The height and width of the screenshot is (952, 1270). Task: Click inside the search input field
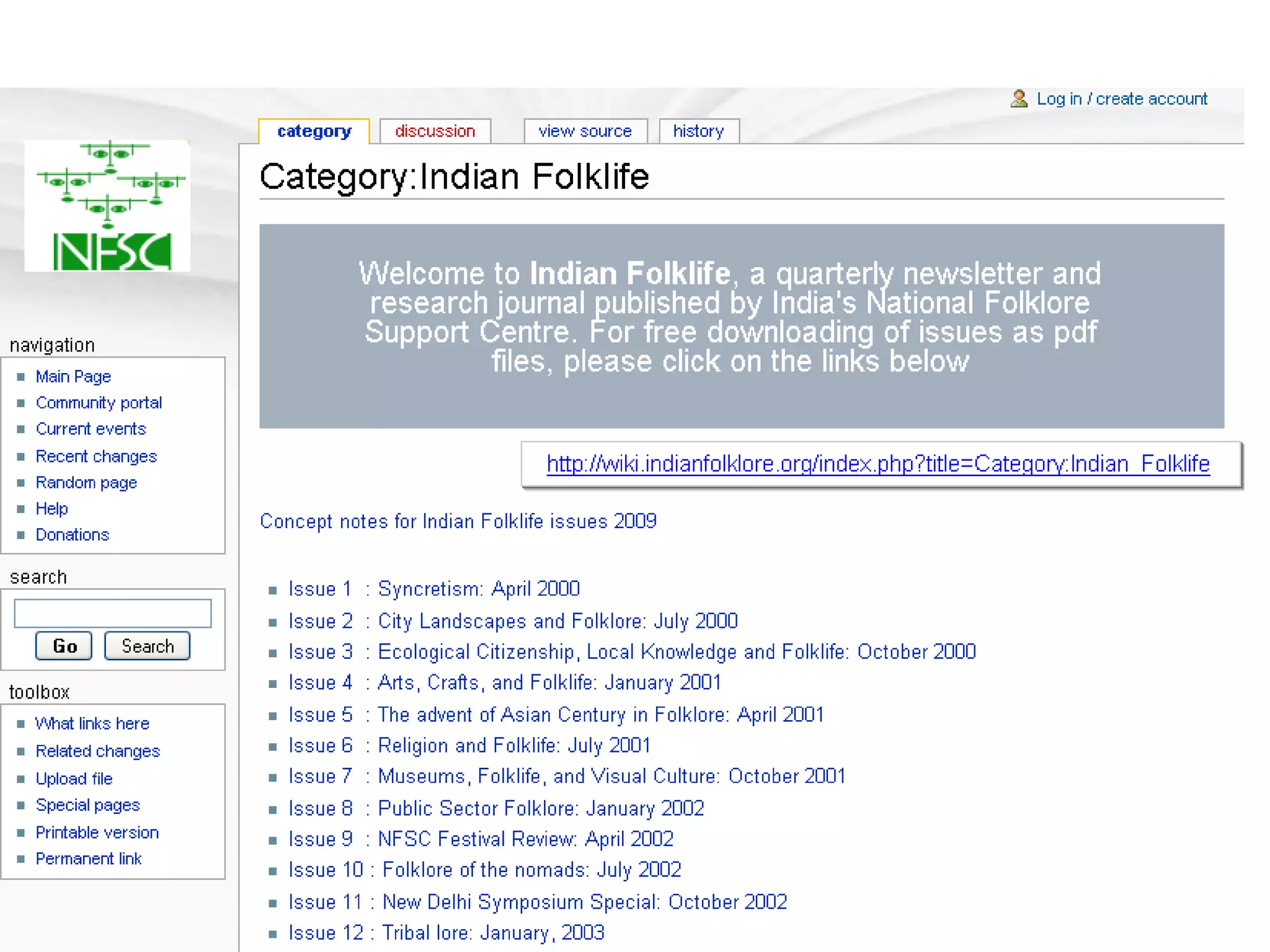coord(113,613)
